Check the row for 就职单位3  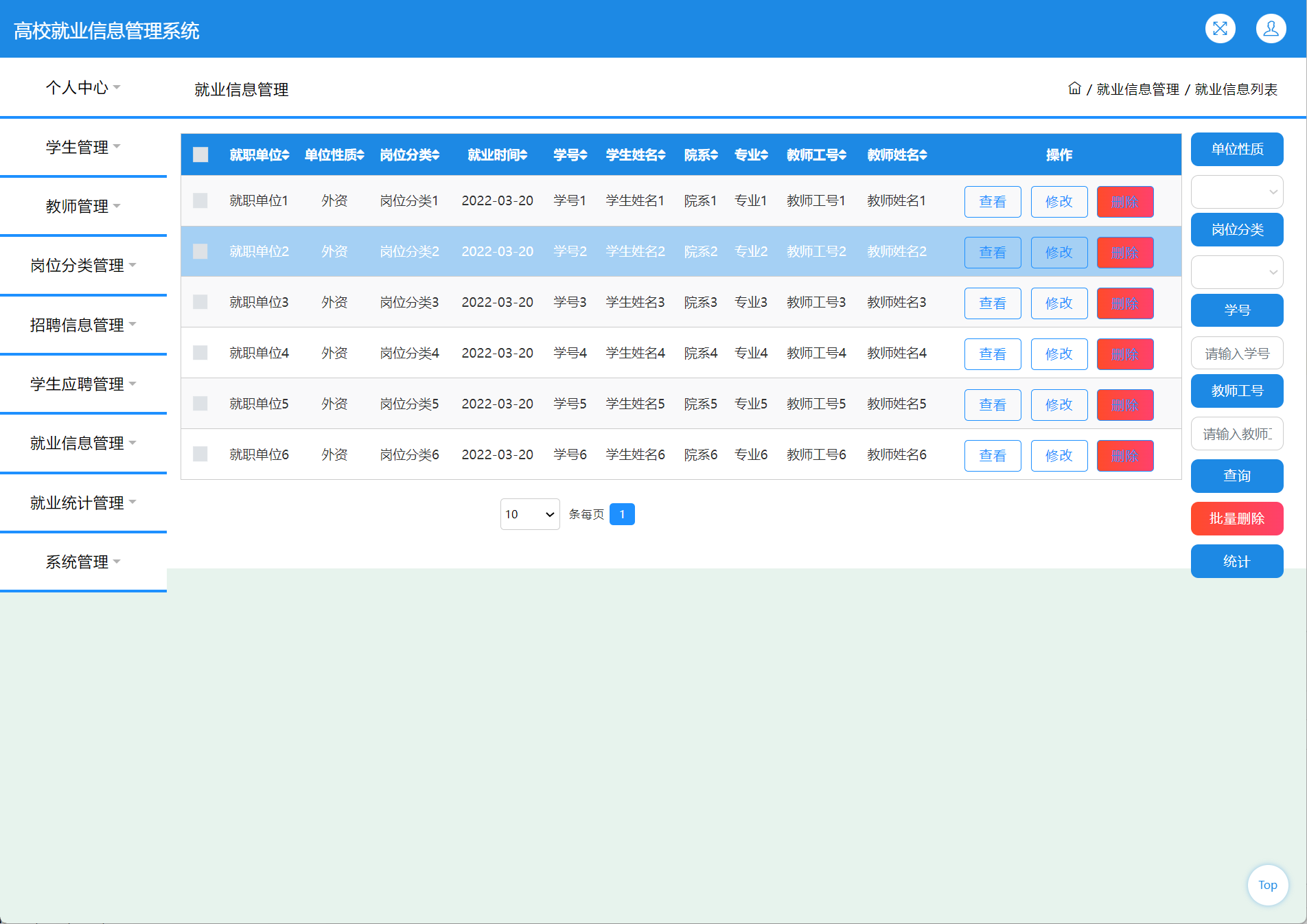(x=200, y=302)
